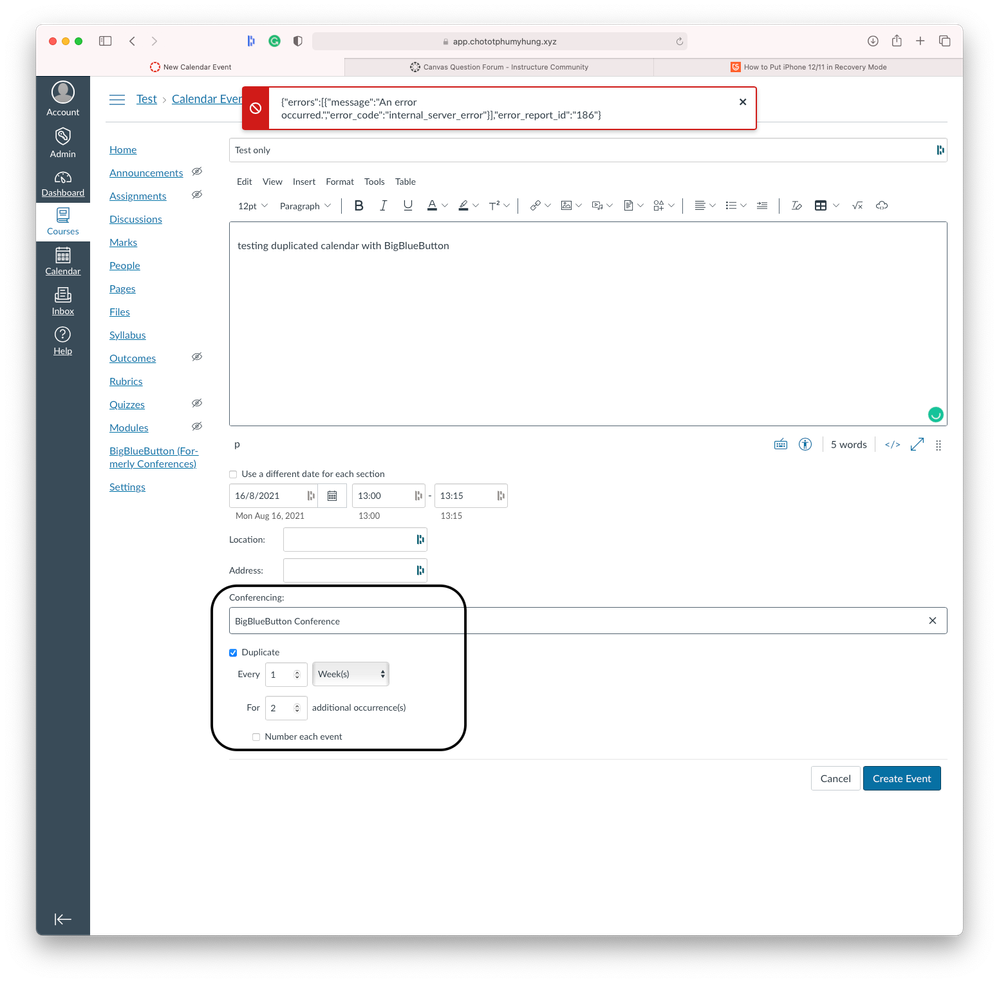Click the insert document icon
Viewport: 999px width, 983px height.
tap(628, 206)
